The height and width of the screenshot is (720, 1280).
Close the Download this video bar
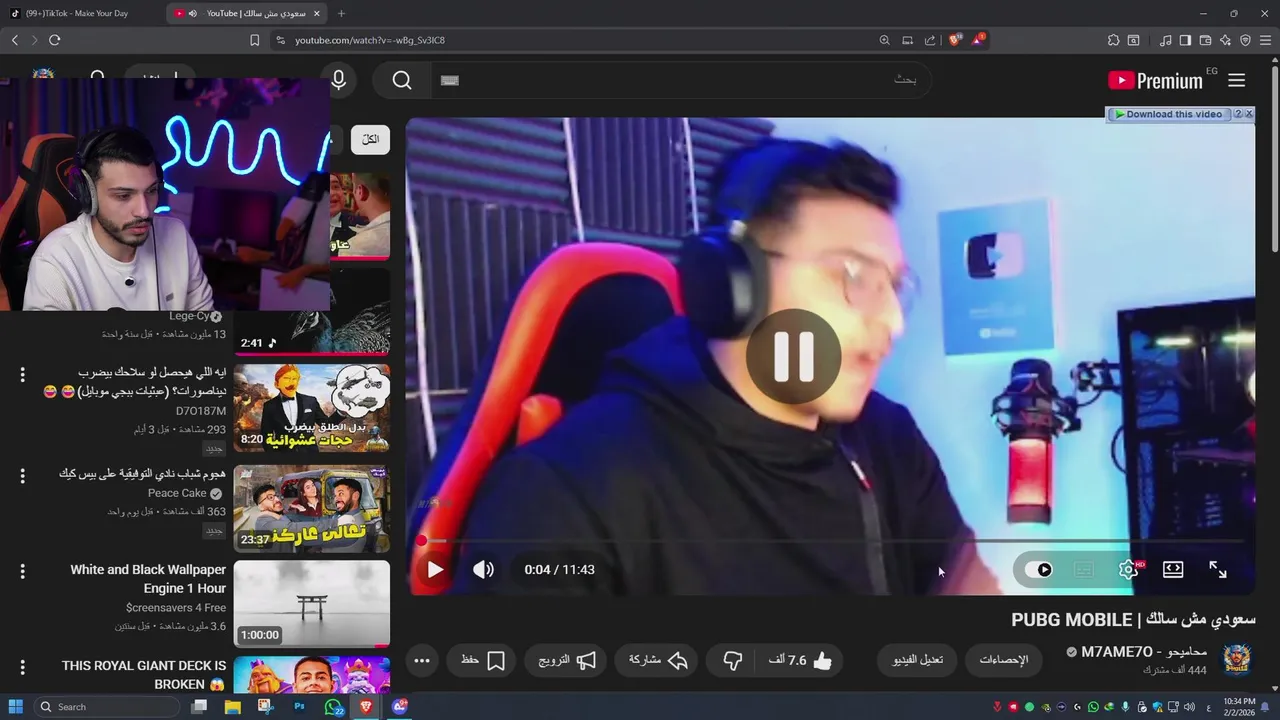(x=1249, y=114)
